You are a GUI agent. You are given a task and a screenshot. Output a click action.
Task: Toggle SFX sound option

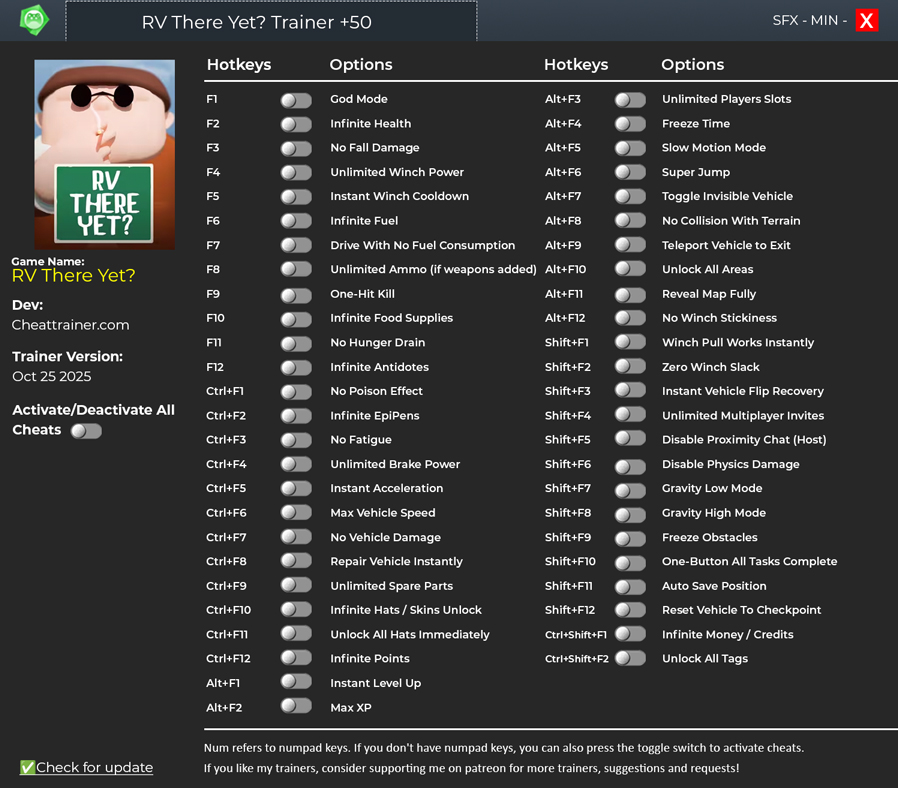(787, 21)
